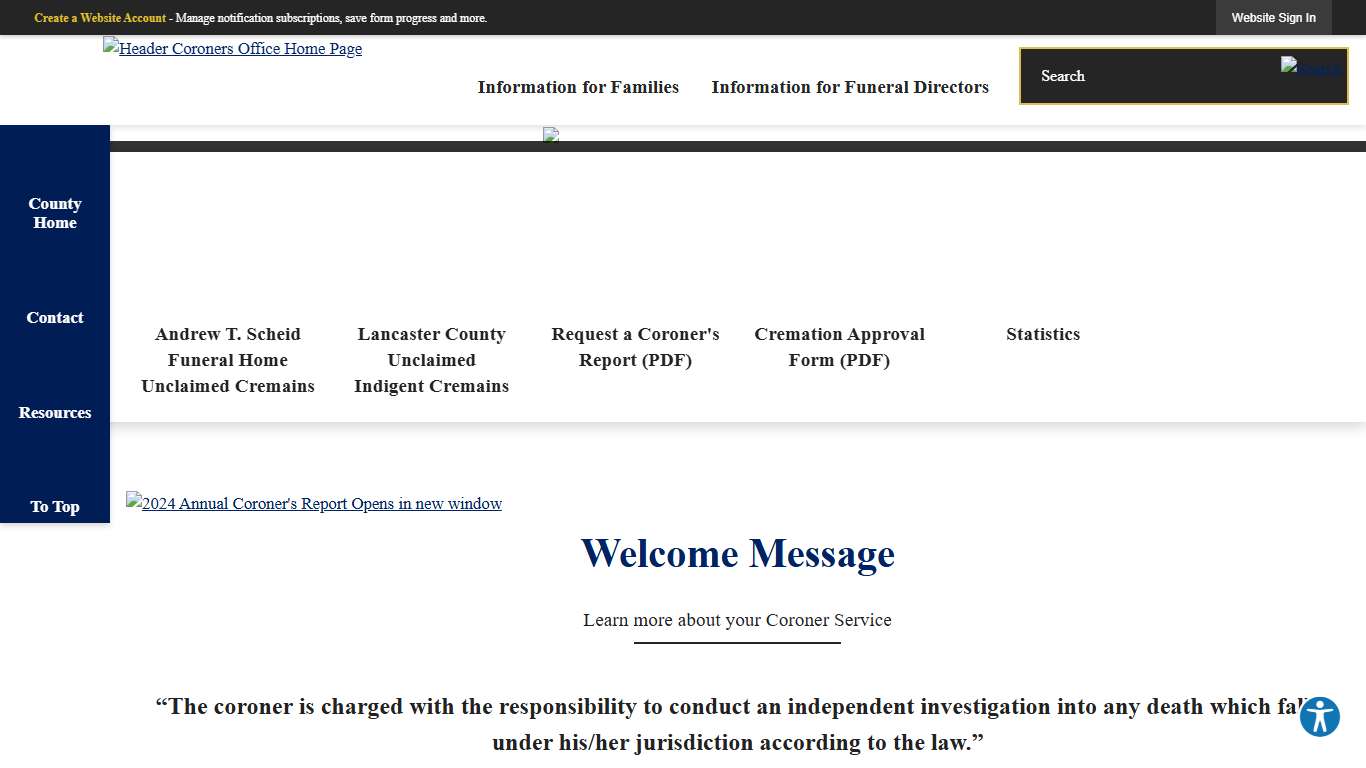View the Statistics page link
1366x768 pixels.
[x=1043, y=334]
